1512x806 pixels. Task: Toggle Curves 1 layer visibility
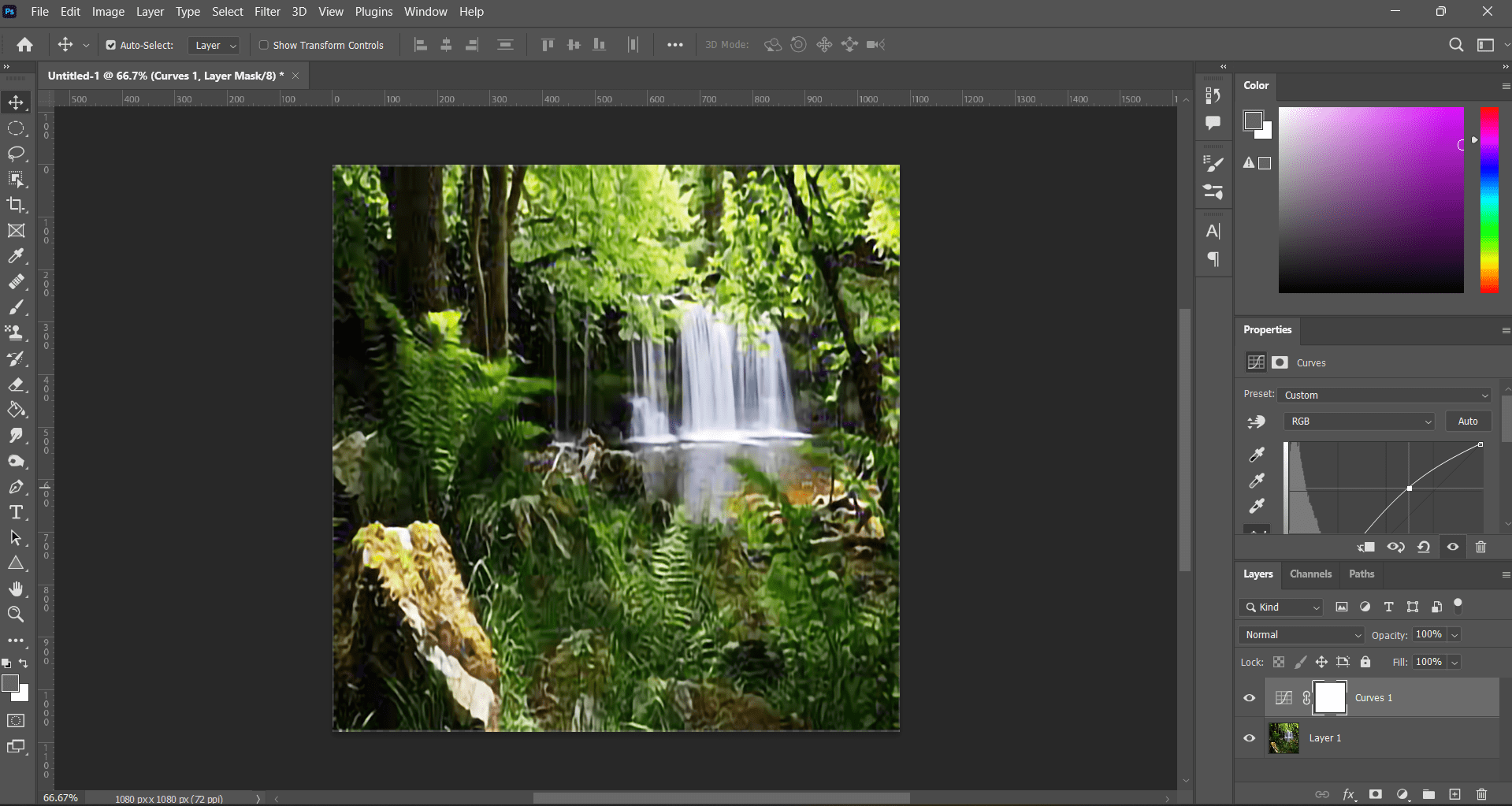(x=1249, y=697)
